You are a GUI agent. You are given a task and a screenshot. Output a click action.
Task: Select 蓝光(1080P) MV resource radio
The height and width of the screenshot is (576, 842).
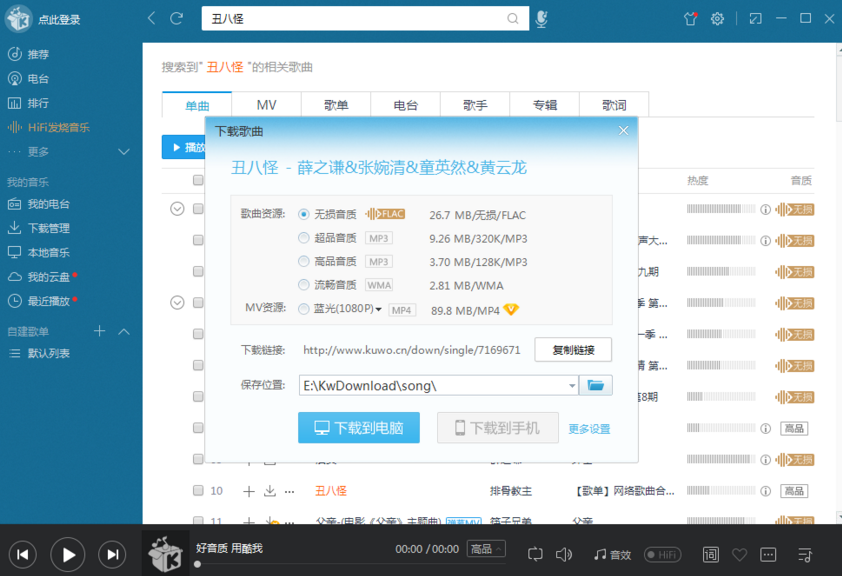point(303,309)
